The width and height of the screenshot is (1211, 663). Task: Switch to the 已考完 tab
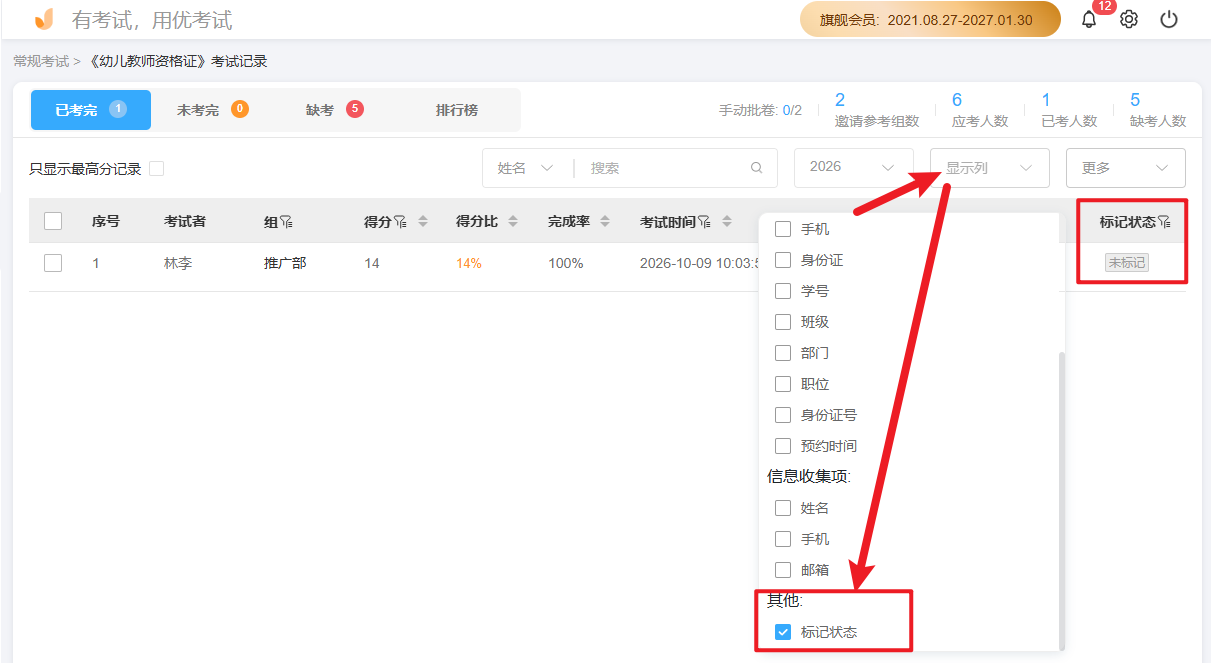91,110
